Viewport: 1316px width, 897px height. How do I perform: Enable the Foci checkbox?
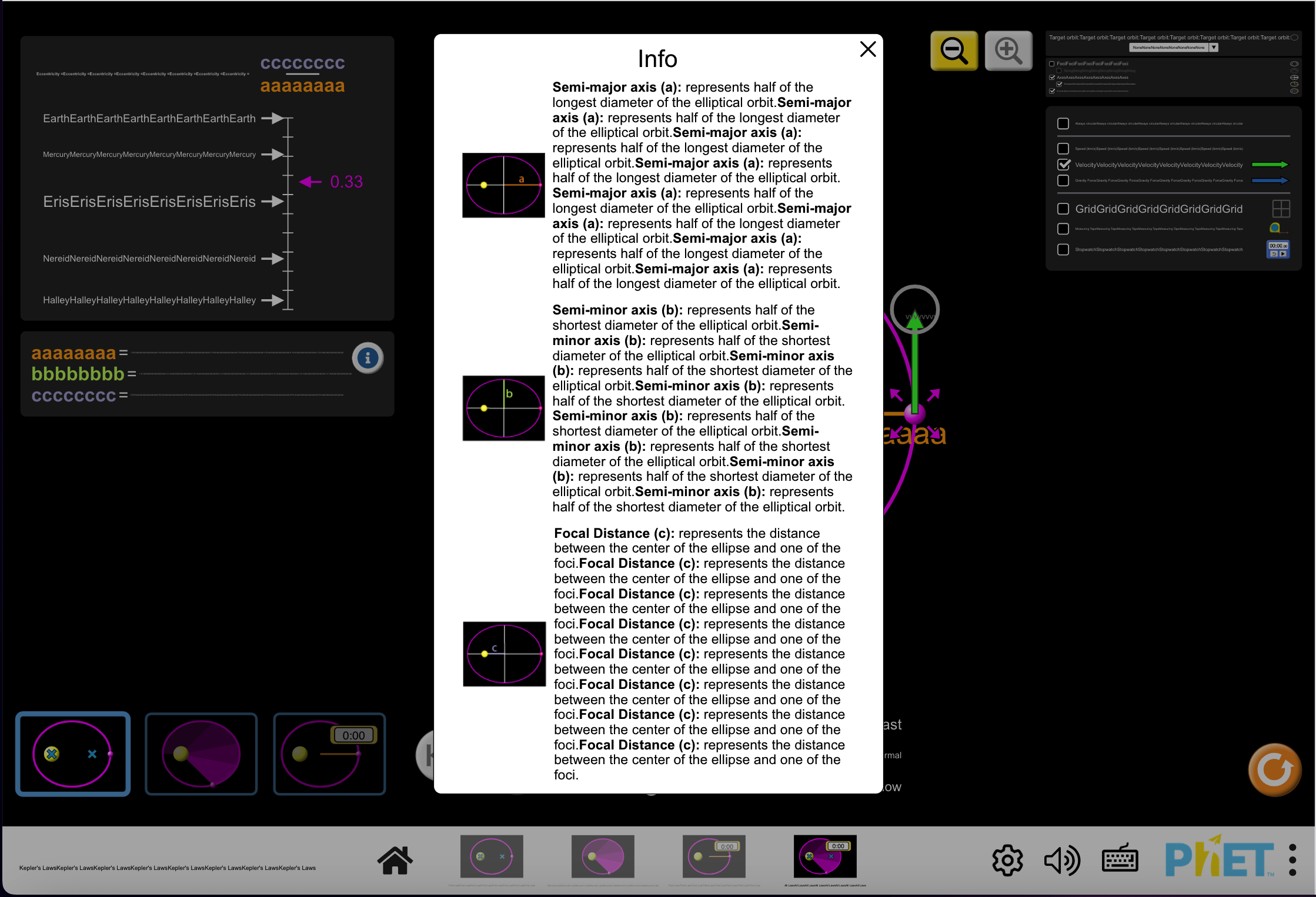tap(1051, 63)
